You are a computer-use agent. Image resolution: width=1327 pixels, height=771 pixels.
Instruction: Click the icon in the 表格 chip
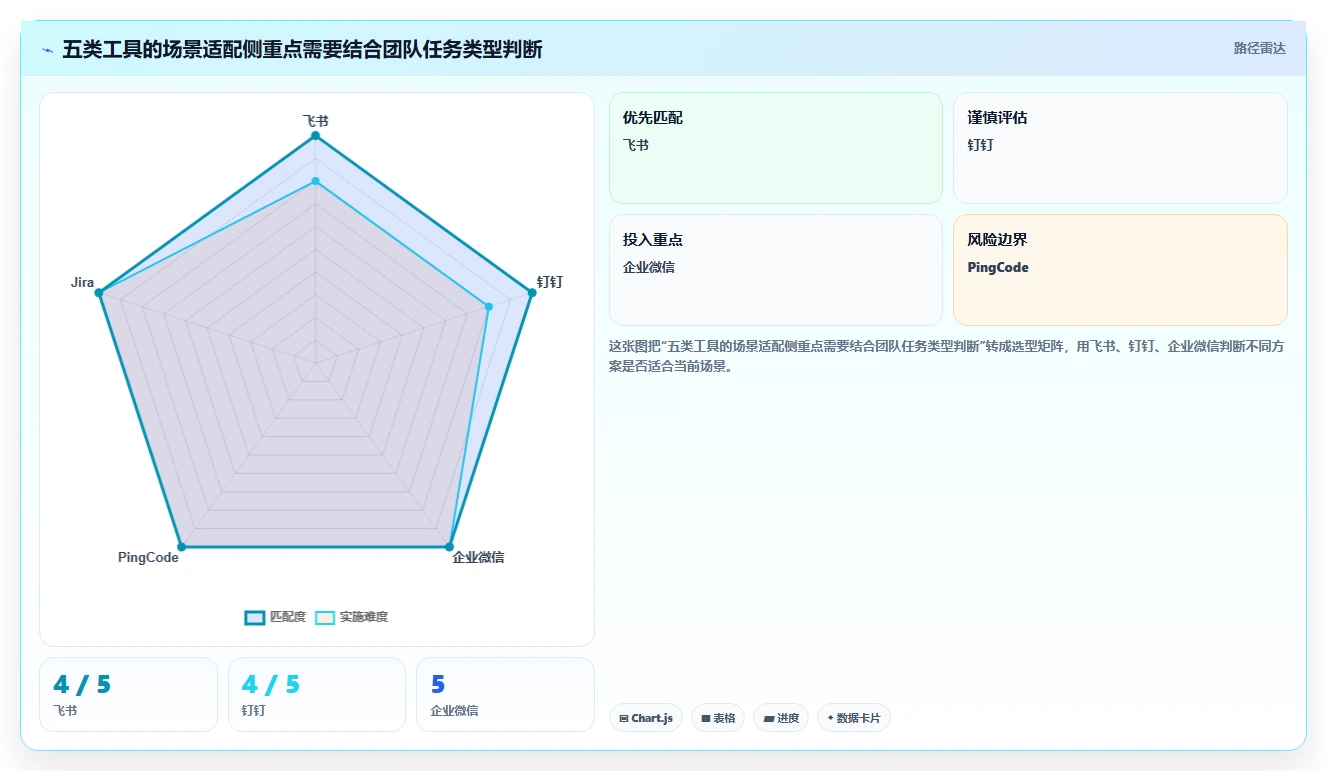pyautogui.click(x=705, y=718)
